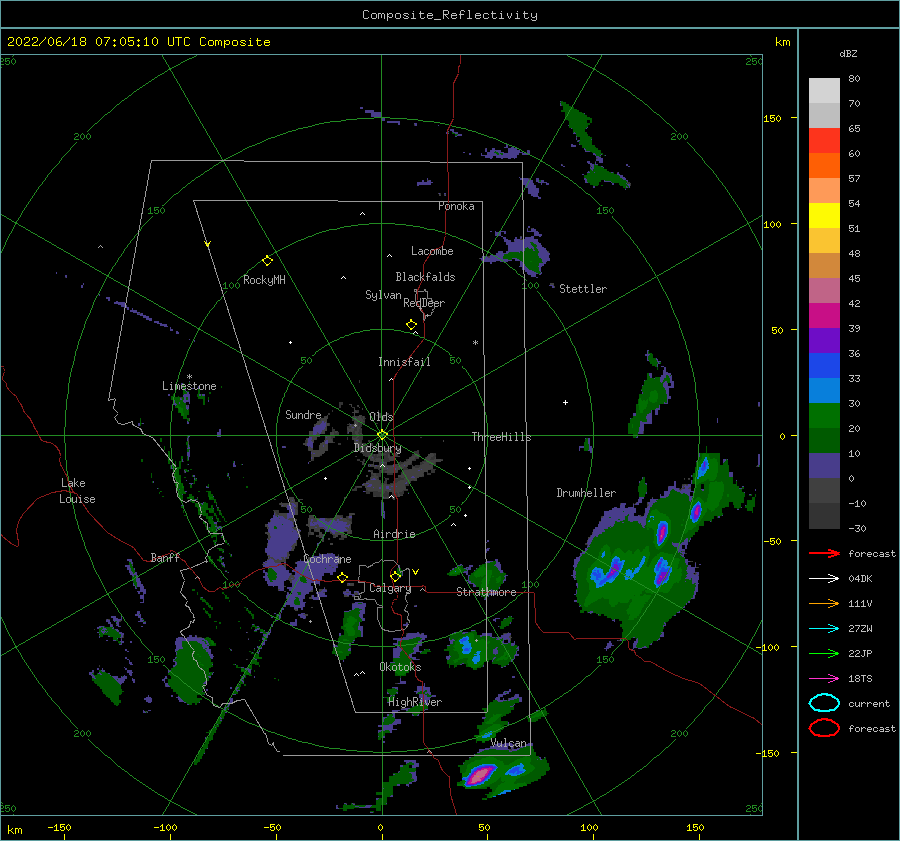
Task: Click the Calgary city label
Action: [390, 588]
